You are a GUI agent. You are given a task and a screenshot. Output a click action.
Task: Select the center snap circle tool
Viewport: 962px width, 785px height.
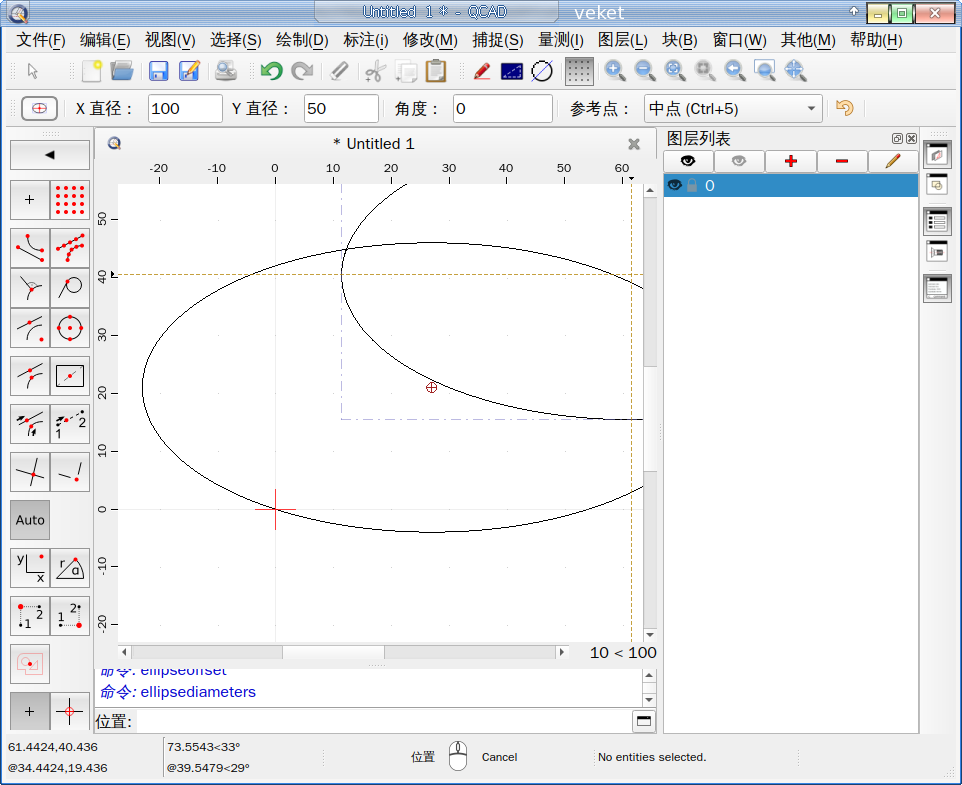tap(69, 328)
